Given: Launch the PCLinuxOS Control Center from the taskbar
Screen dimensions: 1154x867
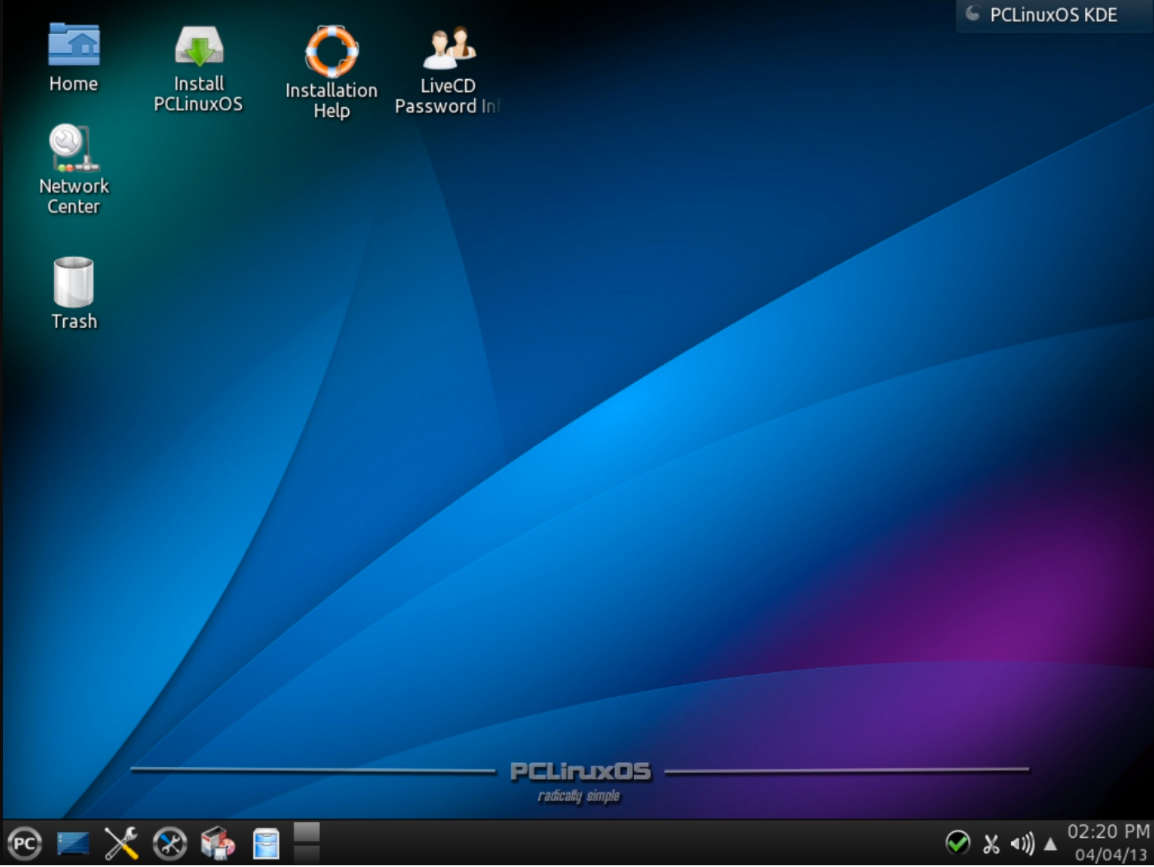Looking at the screenshot, I should (x=169, y=843).
